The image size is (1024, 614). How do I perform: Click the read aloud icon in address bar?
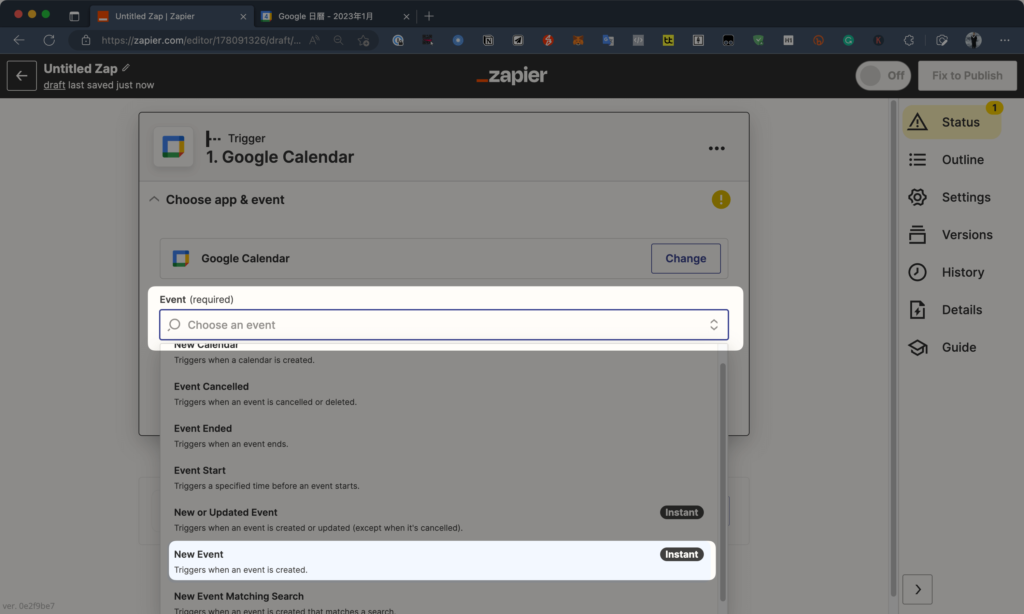(x=315, y=40)
